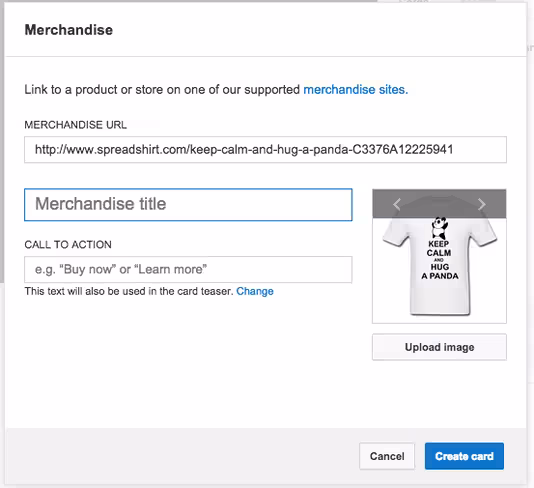Click the Link to a product description text
Viewport: 534px width, 488px height.
click(x=162, y=90)
